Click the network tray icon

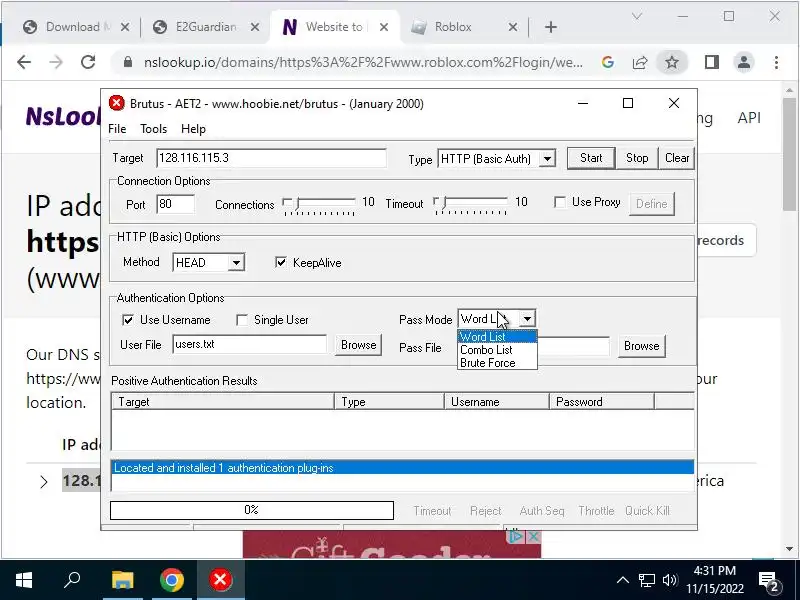pos(646,580)
